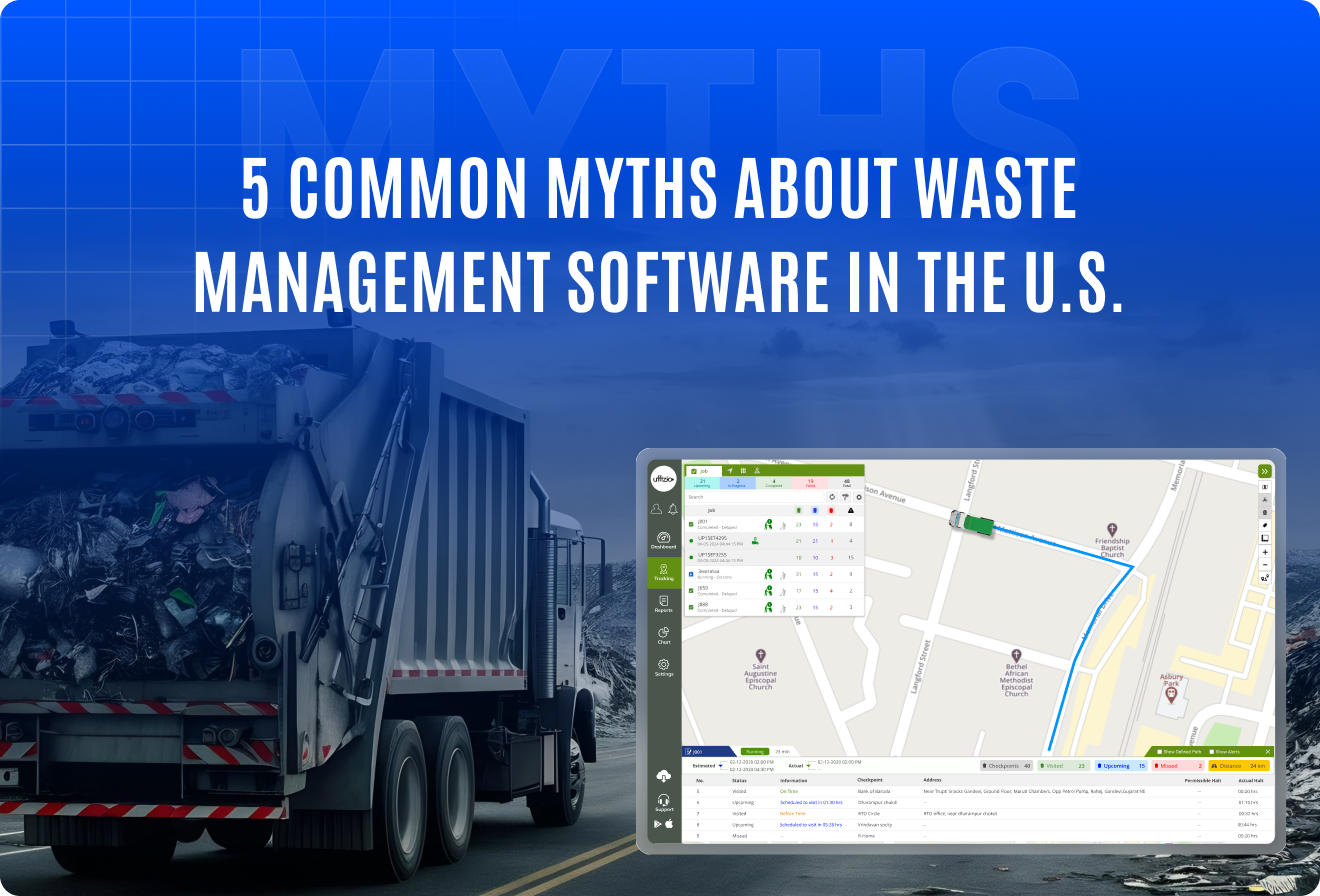Switch to the person tab in job panel
The image size is (1320, 896).
(x=757, y=471)
